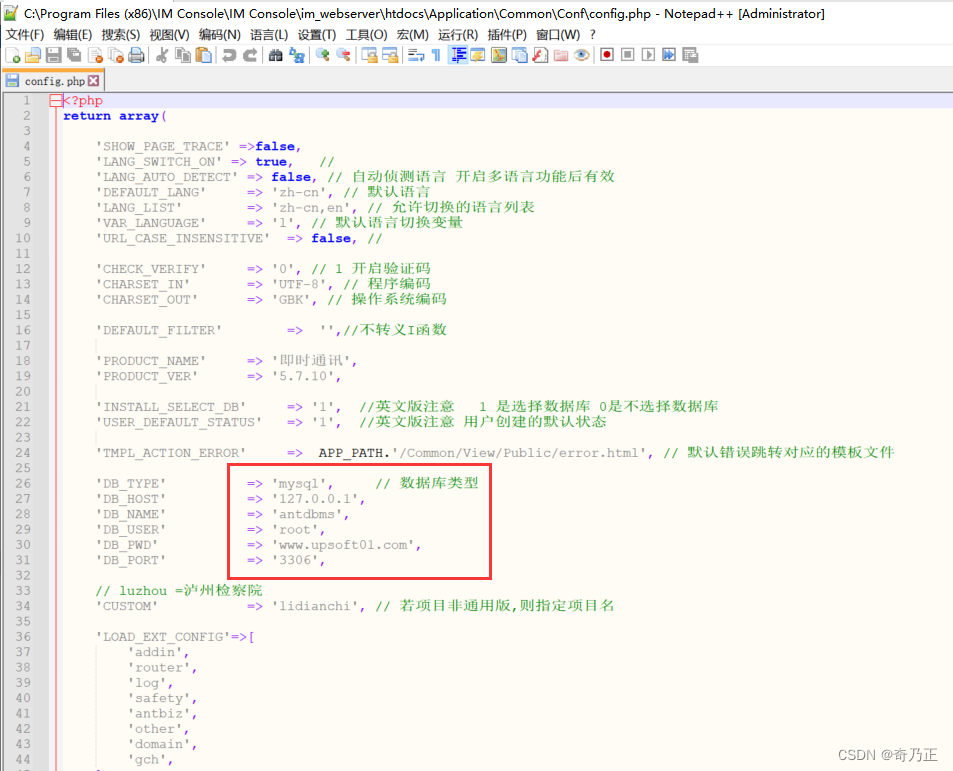Print the document with the printer icon
953x771 pixels.
(136, 55)
